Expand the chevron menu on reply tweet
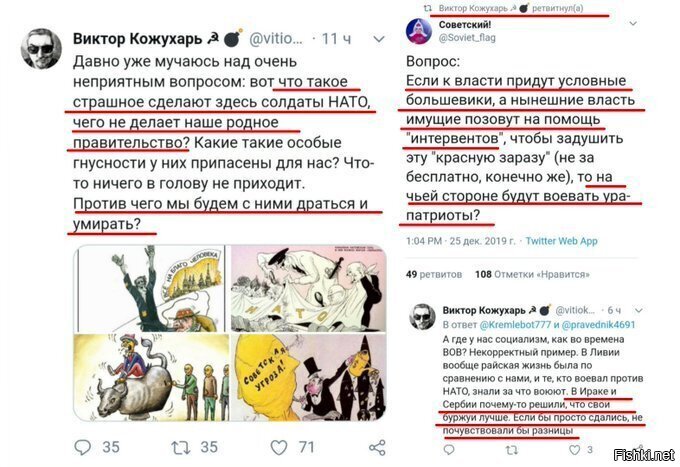 click(x=639, y=310)
